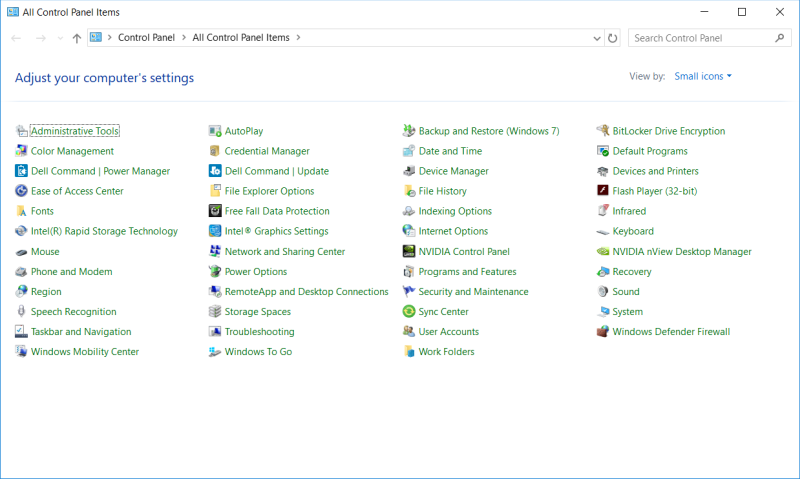Click the Mouse icon
Image resolution: width=800 pixels, height=479 pixels.
coord(21,252)
